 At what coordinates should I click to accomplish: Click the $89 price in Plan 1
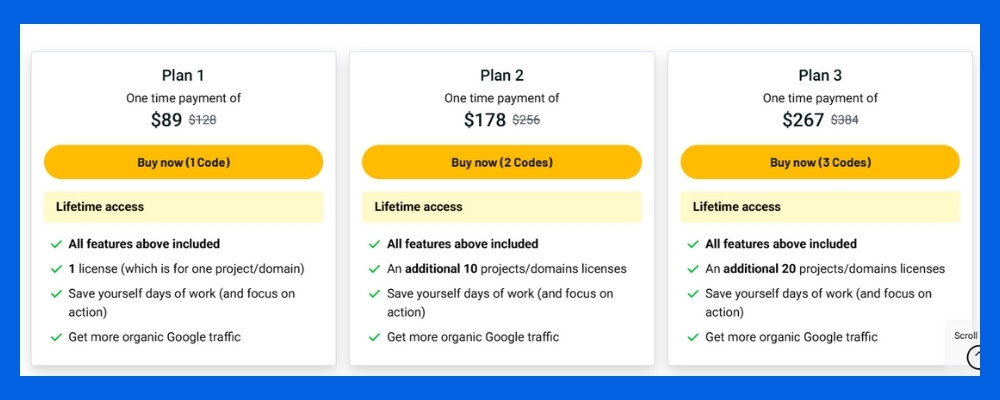click(x=166, y=120)
